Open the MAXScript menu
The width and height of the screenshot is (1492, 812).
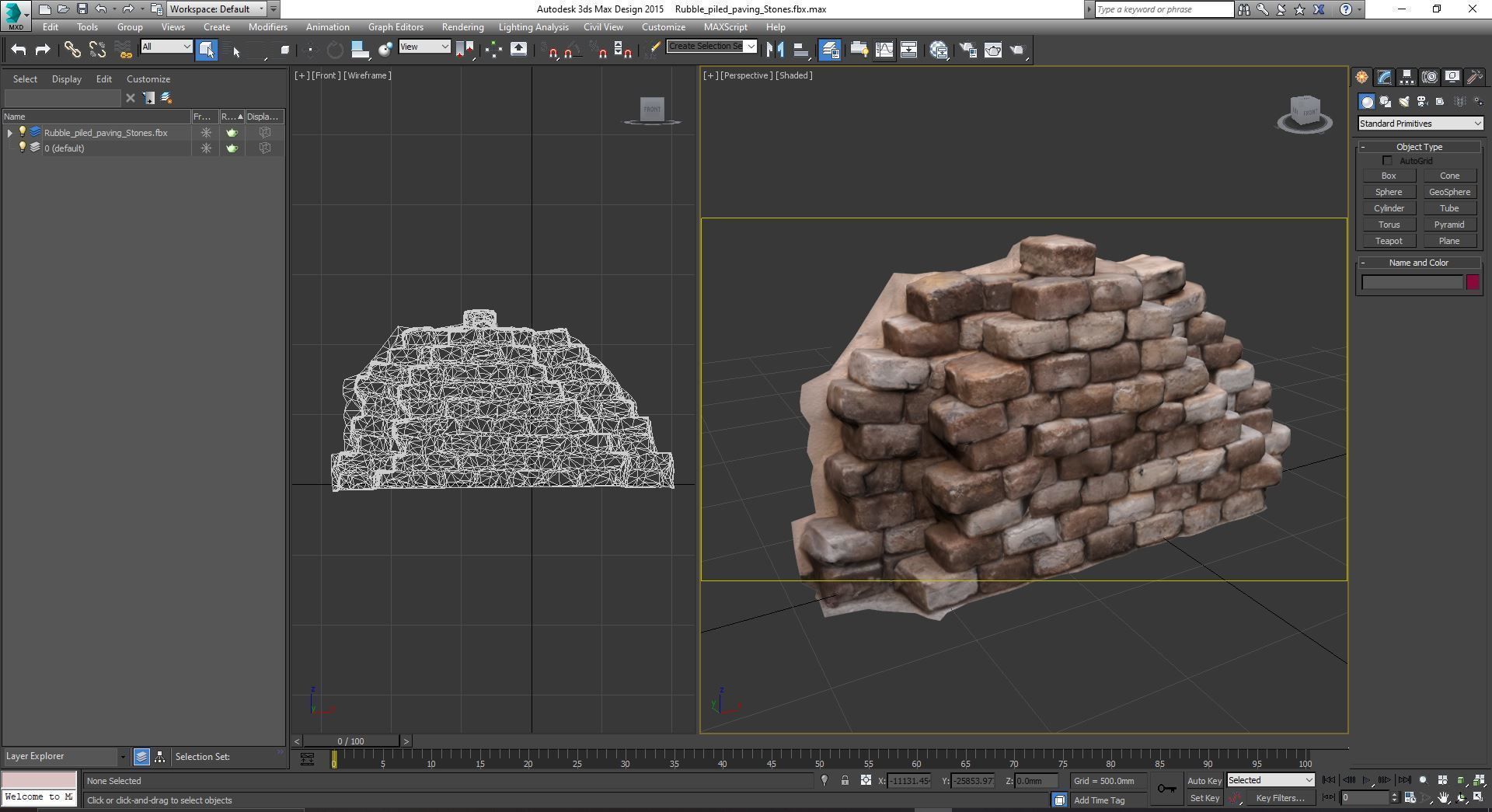tap(726, 27)
